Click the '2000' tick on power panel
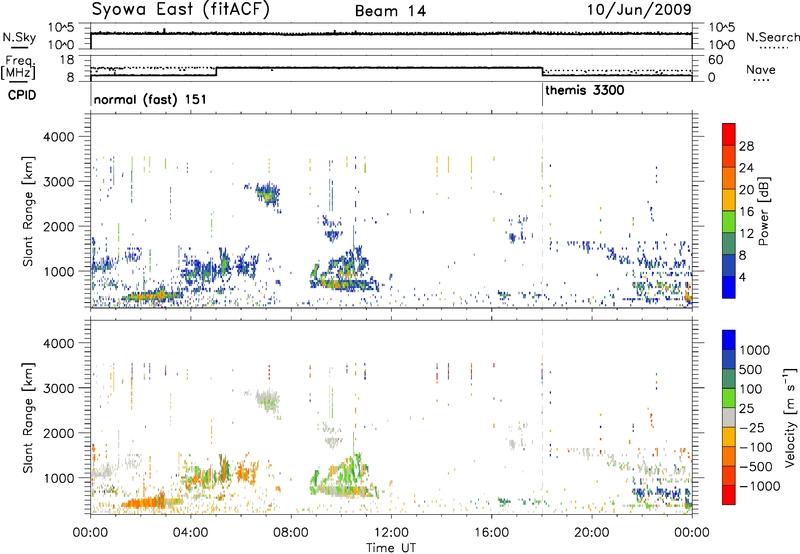Screen dimensions: 800x554 pos(59,226)
